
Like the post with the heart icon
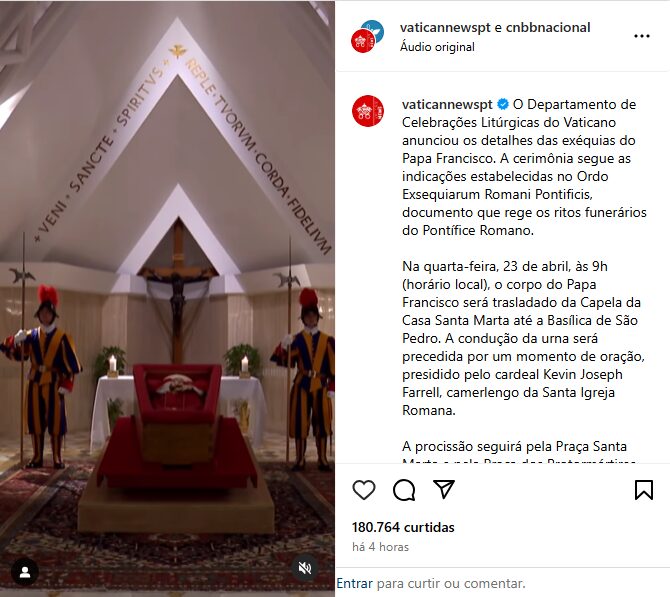[x=364, y=490]
